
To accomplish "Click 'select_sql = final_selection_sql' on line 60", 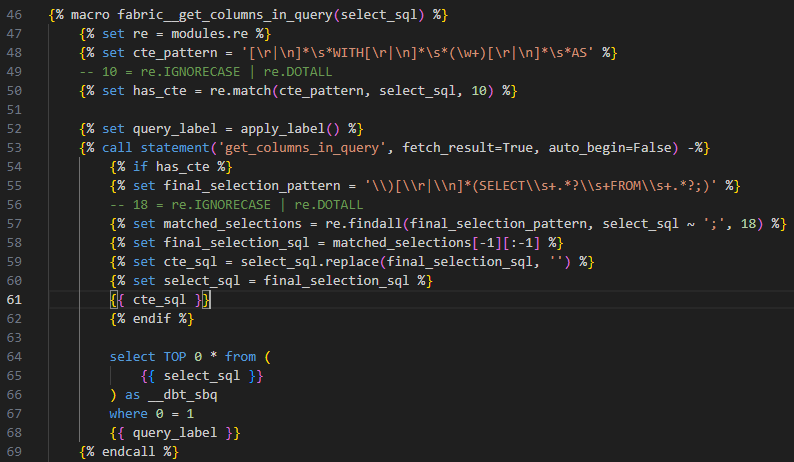I will pyautogui.click(x=286, y=281).
